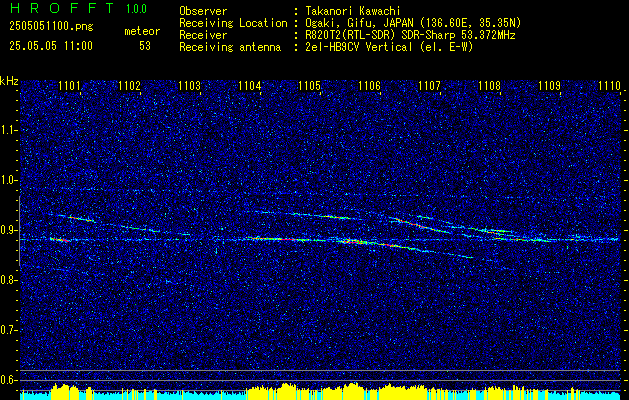Screen dimensions: 629x400
Task: Click the meteor count 53
Action: point(145,46)
